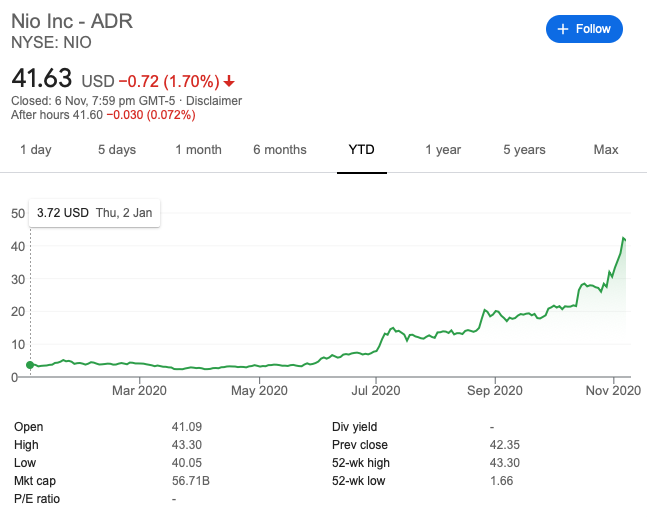Click the Div yield label
The height and width of the screenshot is (517, 647).
[x=354, y=427]
